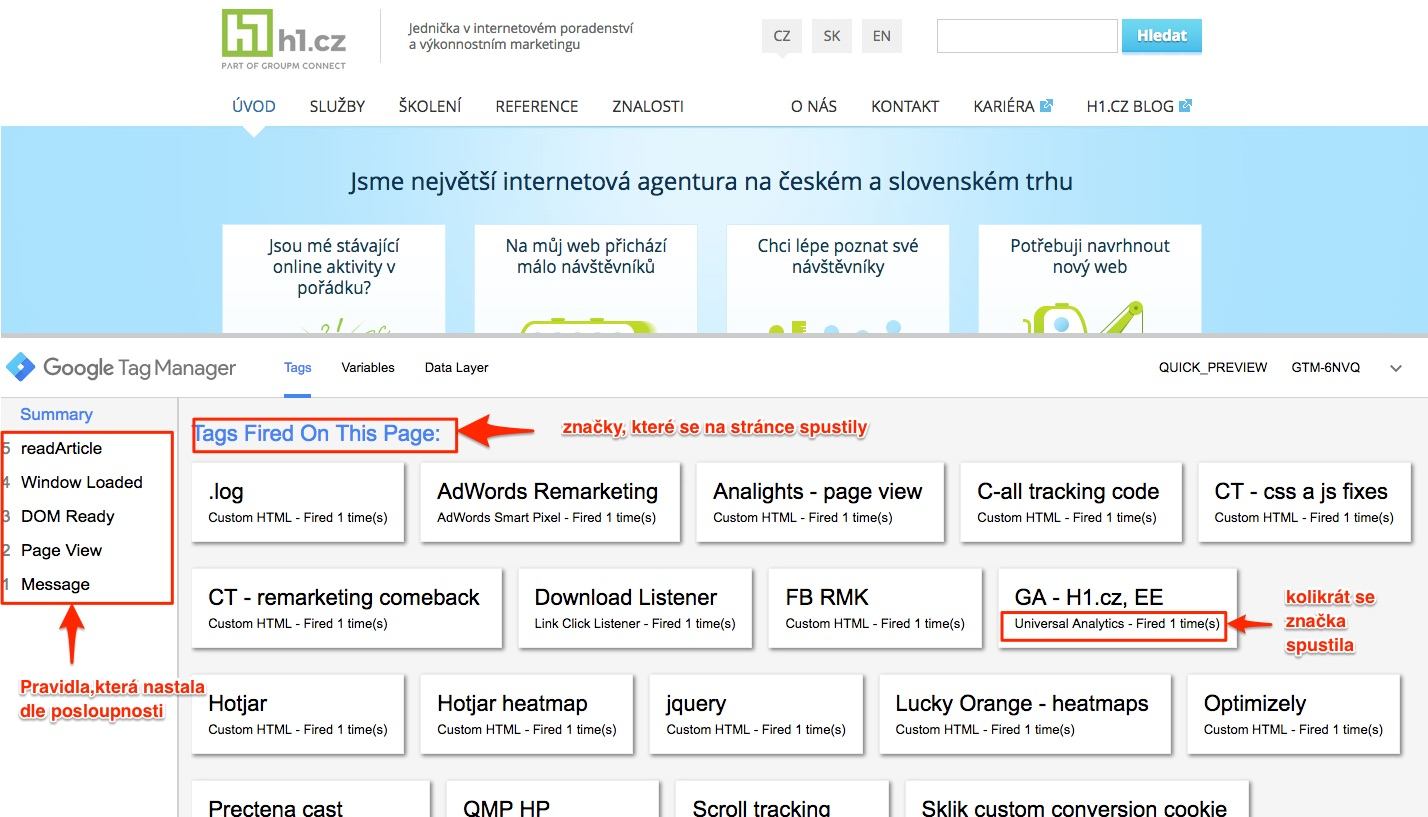This screenshot has height=817, width=1428.
Task: Open the AdWords Remarketing tag card
Action: [548, 502]
